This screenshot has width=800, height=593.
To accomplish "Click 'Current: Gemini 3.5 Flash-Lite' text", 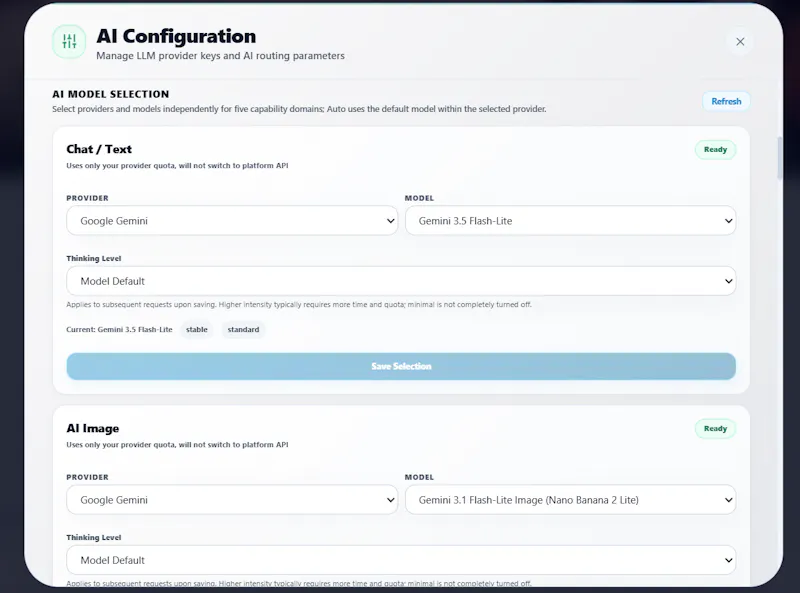I will pyautogui.click(x=119, y=329).
